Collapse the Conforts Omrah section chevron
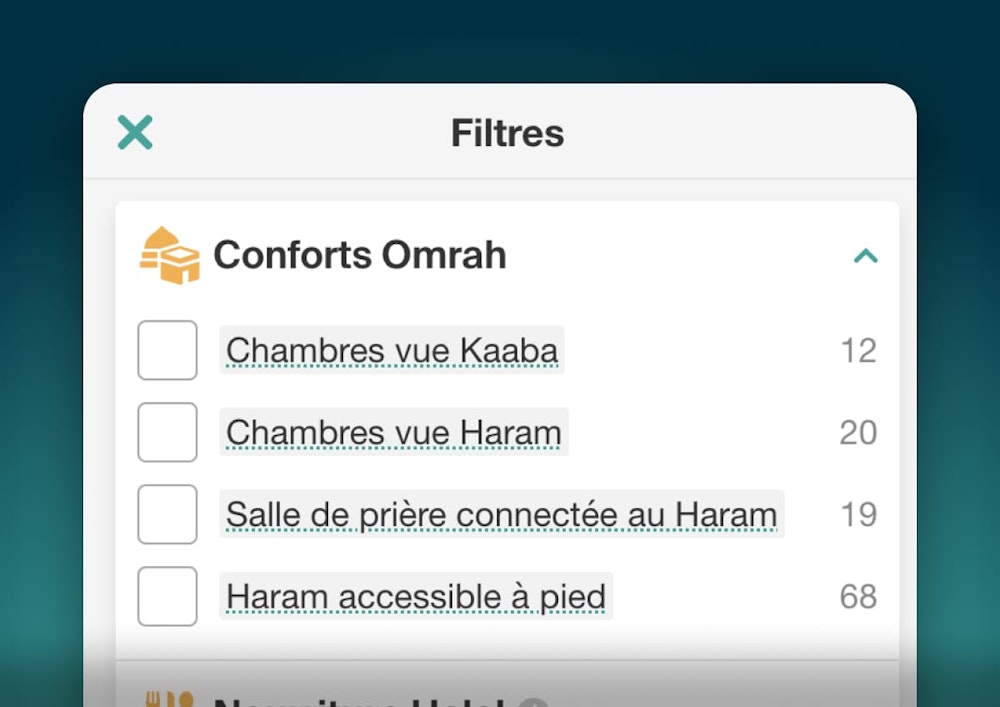The image size is (1000, 707). pos(865,256)
